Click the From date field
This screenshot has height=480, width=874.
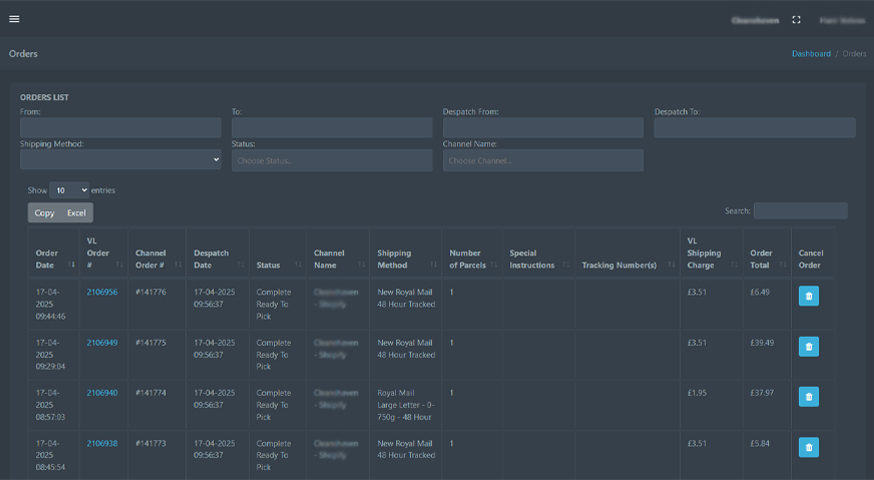click(x=120, y=128)
